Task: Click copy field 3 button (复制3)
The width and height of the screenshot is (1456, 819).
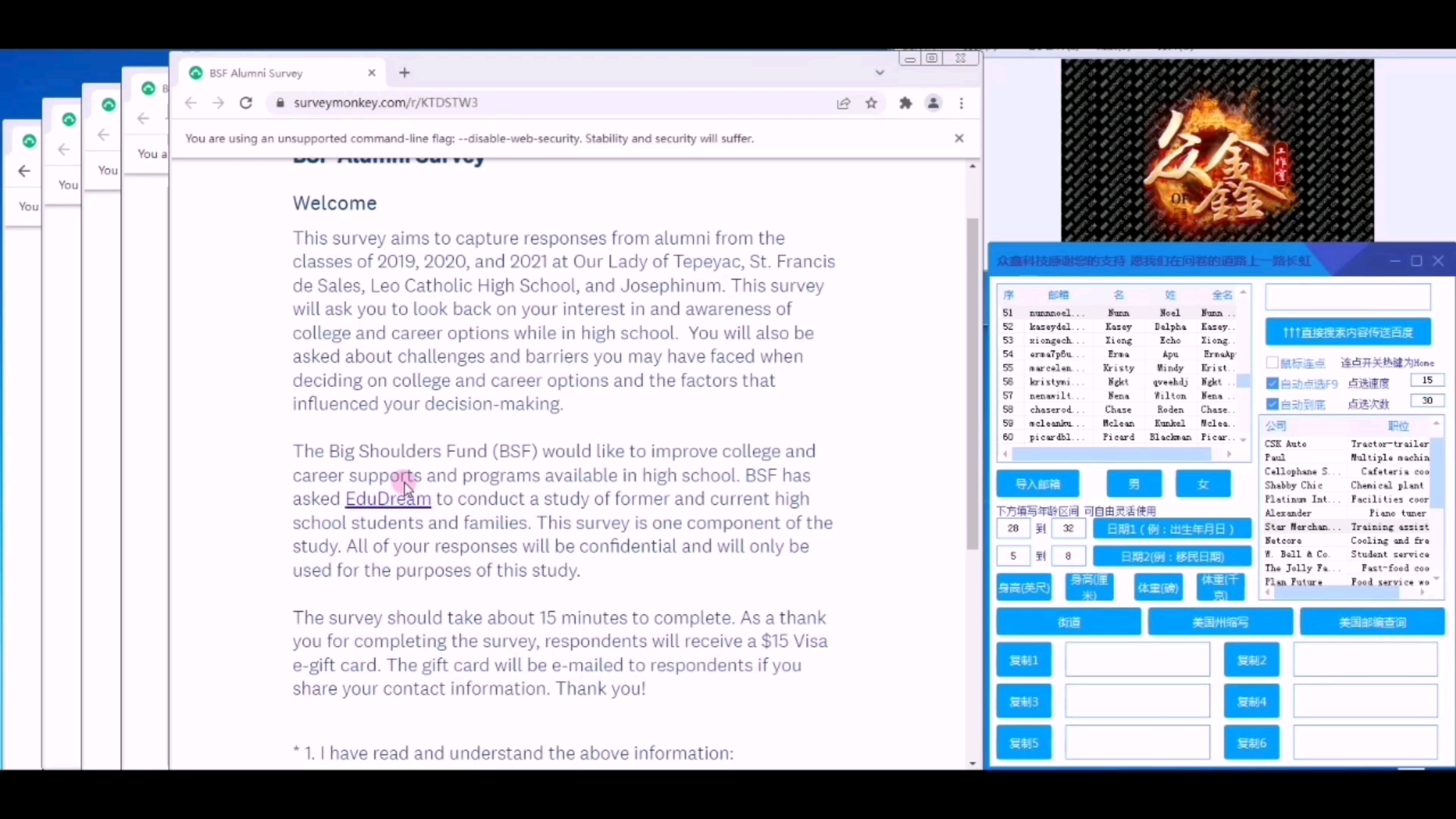Action: coord(1024,701)
